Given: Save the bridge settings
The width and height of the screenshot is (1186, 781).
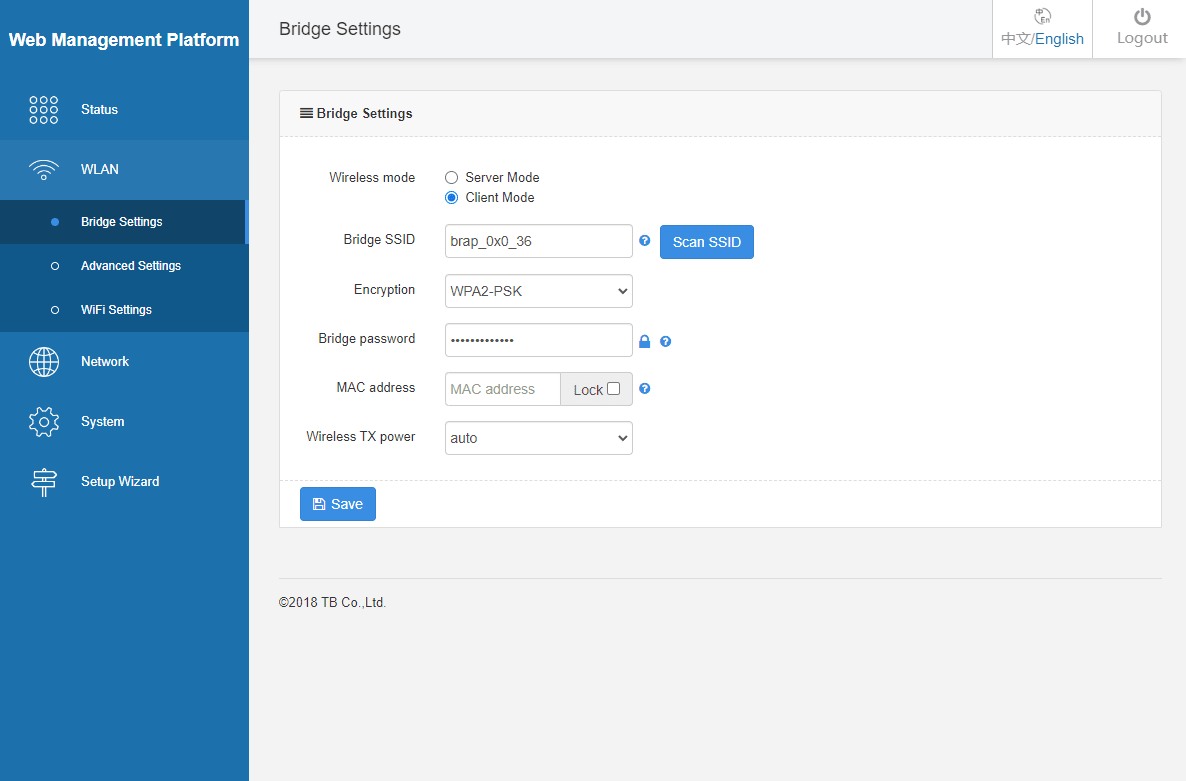Looking at the screenshot, I should coord(338,504).
